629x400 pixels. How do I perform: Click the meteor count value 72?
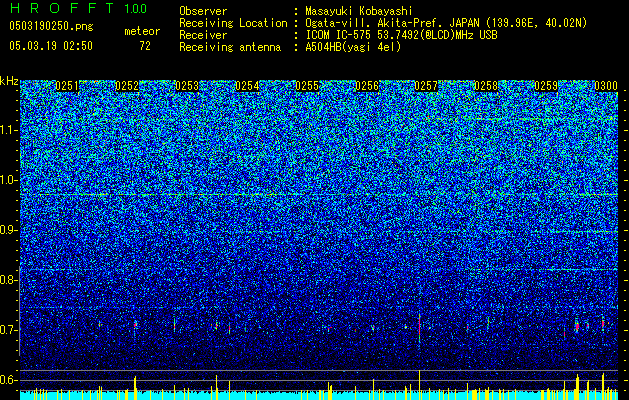[145, 46]
